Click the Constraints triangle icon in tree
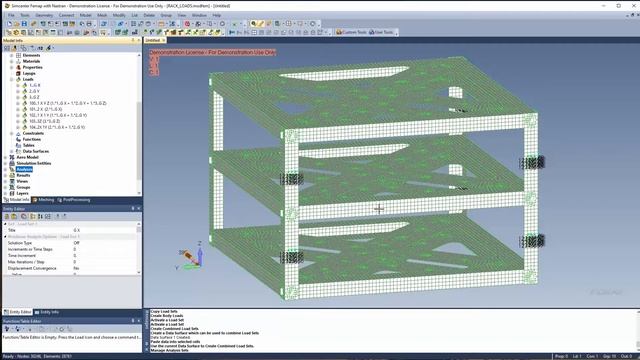640x360 pixels. point(18,133)
